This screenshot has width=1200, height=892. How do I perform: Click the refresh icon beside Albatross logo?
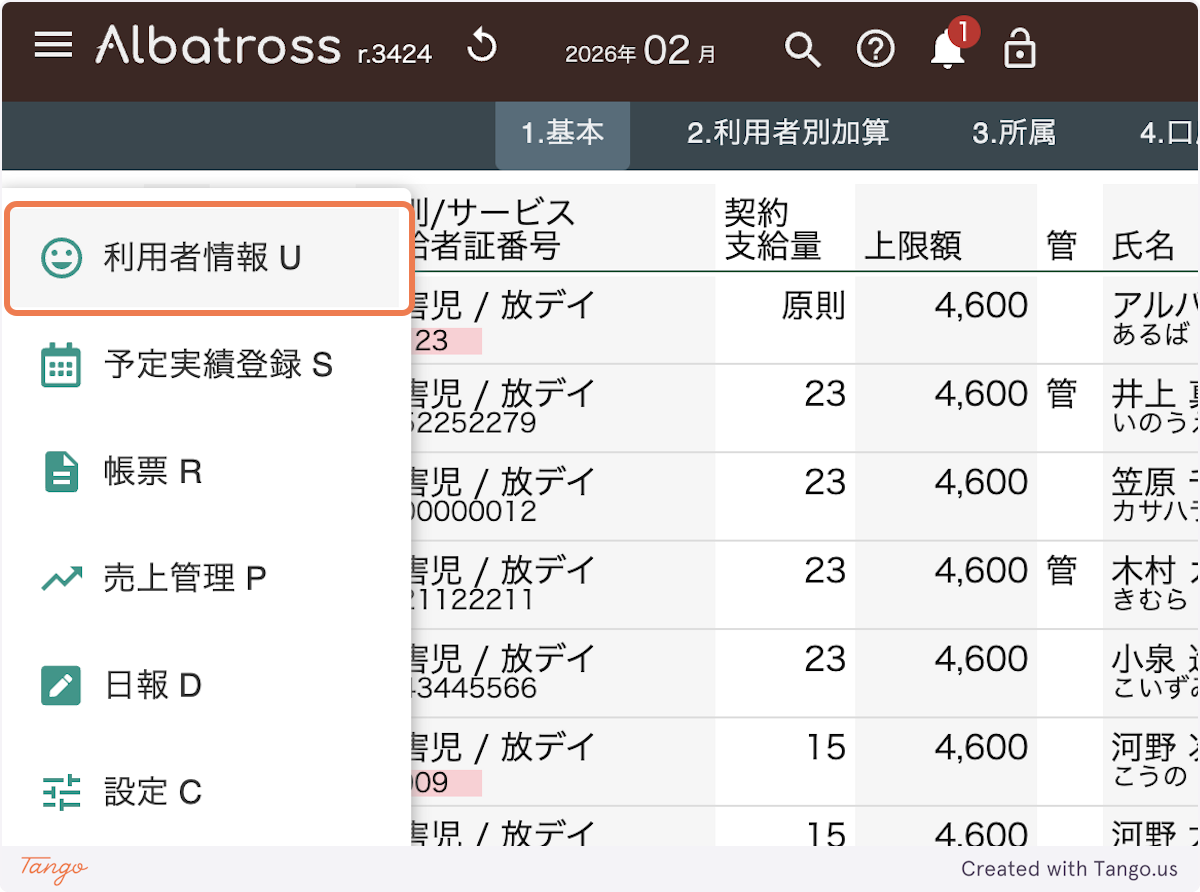click(481, 45)
